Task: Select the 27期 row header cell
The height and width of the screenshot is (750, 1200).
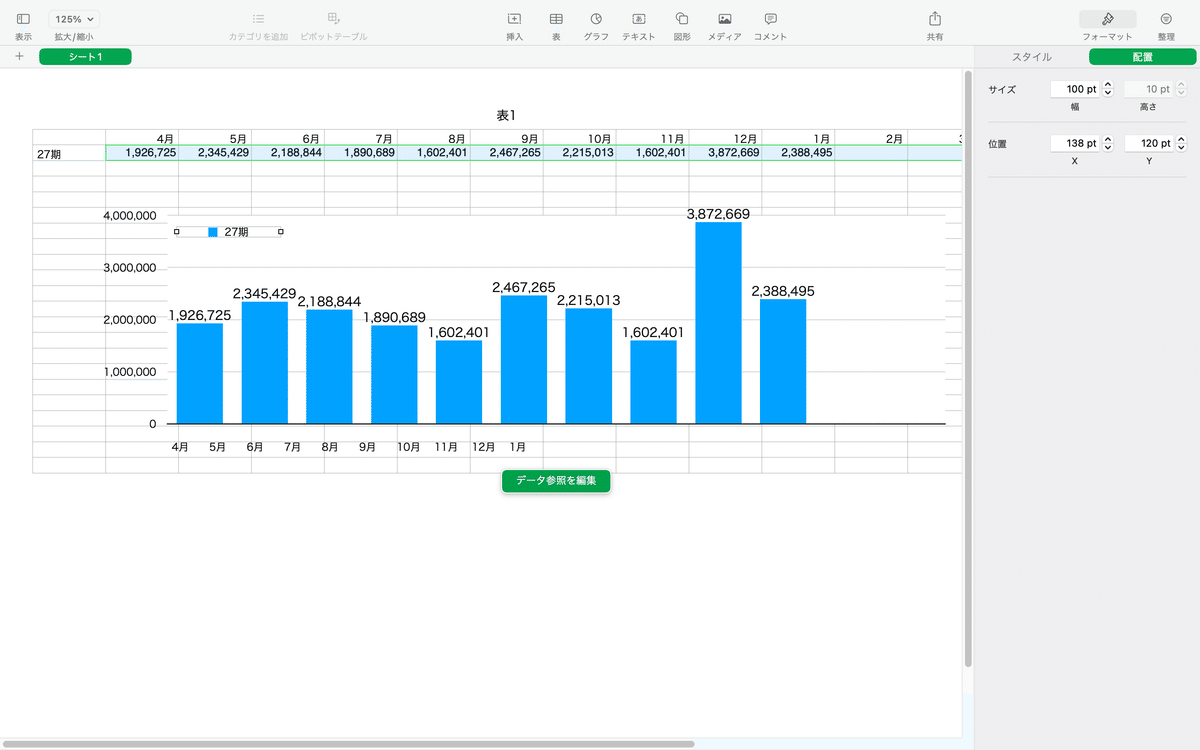Action: [x=69, y=153]
